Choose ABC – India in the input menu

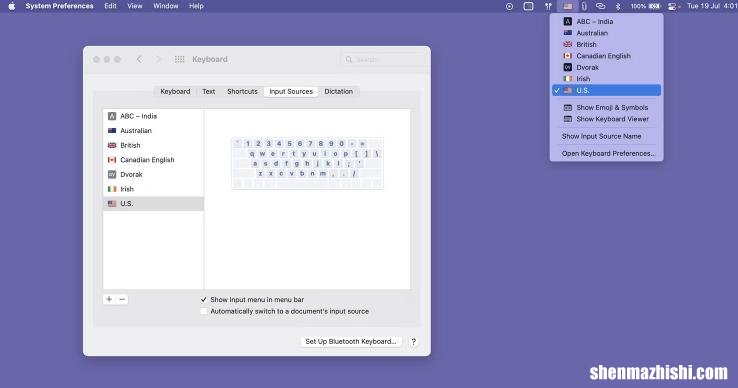coord(606,21)
